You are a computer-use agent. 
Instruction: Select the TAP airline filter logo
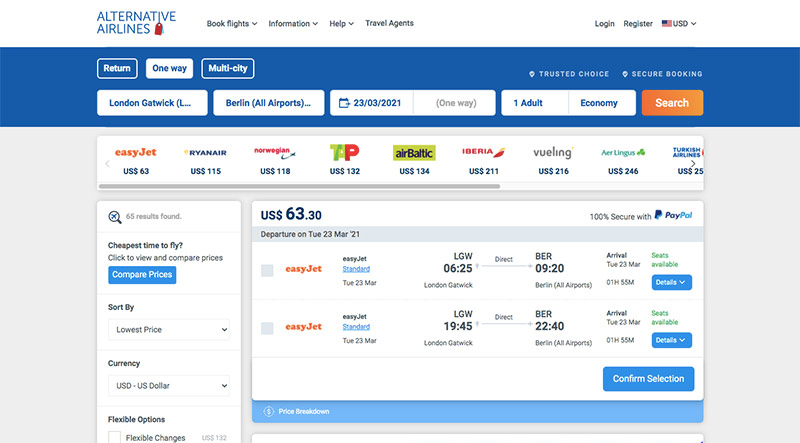tap(344, 152)
